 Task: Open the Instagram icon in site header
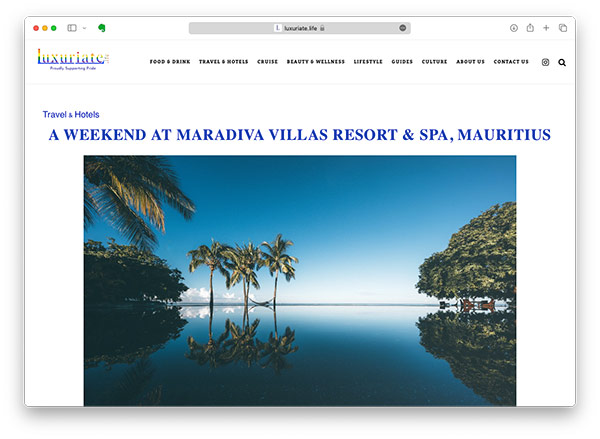(x=545, y=62)
